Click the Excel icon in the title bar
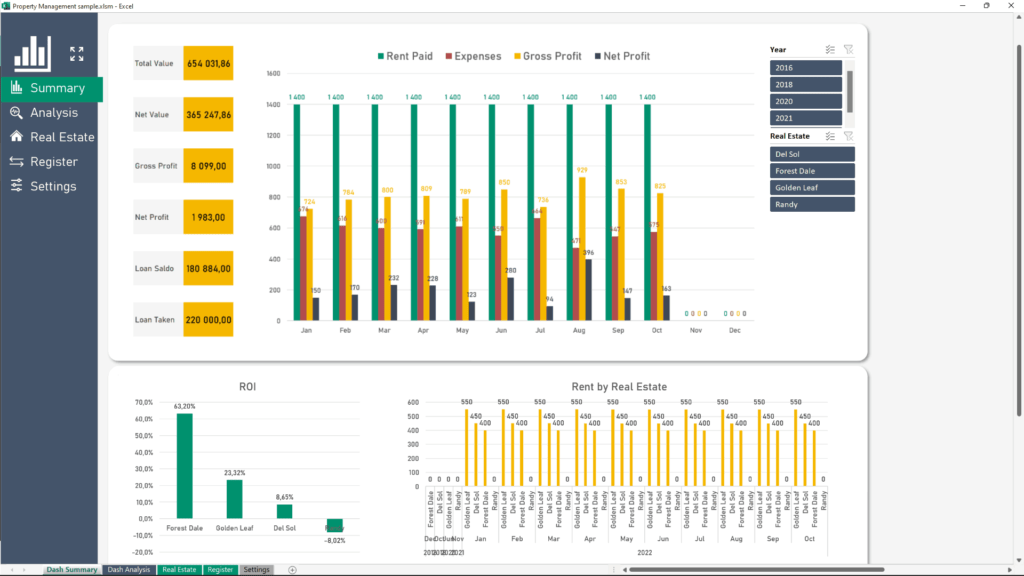Image resolution: width=1024 pixels, height=576 pixels. pyautogui.click(x=7, y=6)
